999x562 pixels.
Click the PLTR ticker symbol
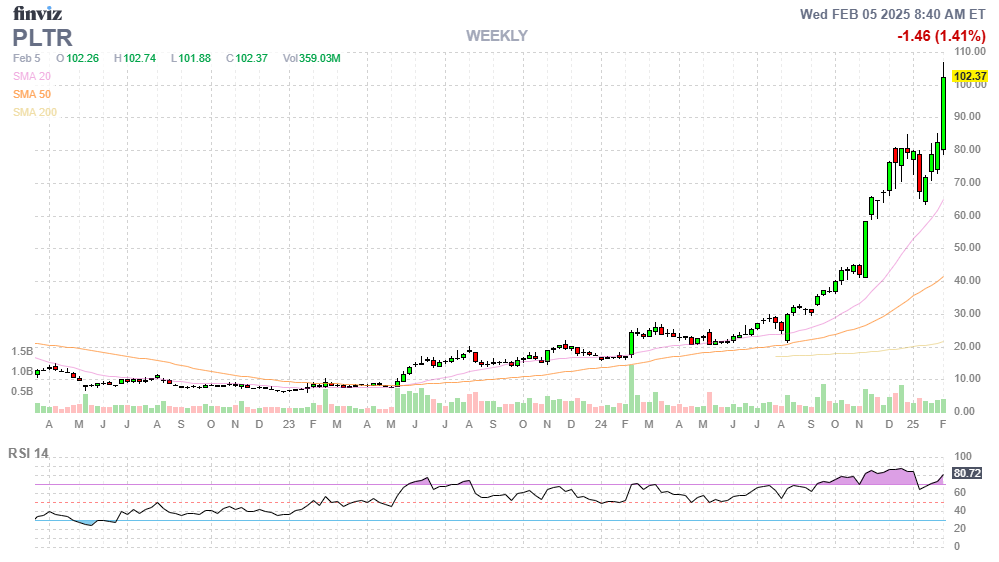pos(43,38)
